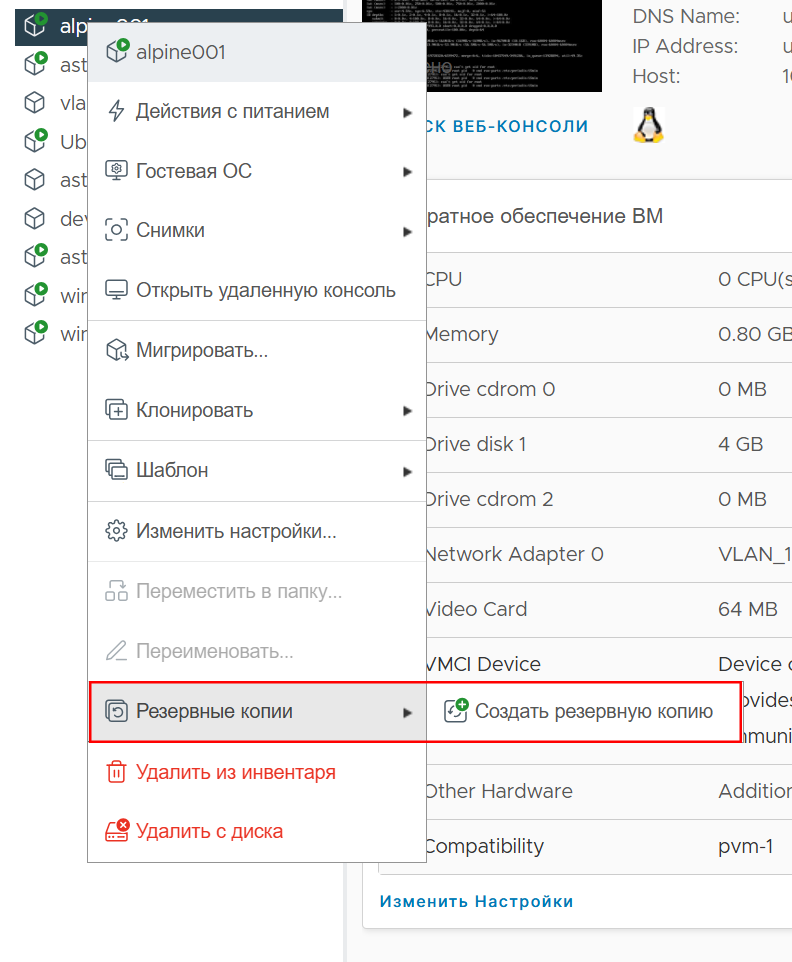The height and width of the screenshot is (962, 792).
Task: Click the Изменить Настройки link
Action: (476, 901)
